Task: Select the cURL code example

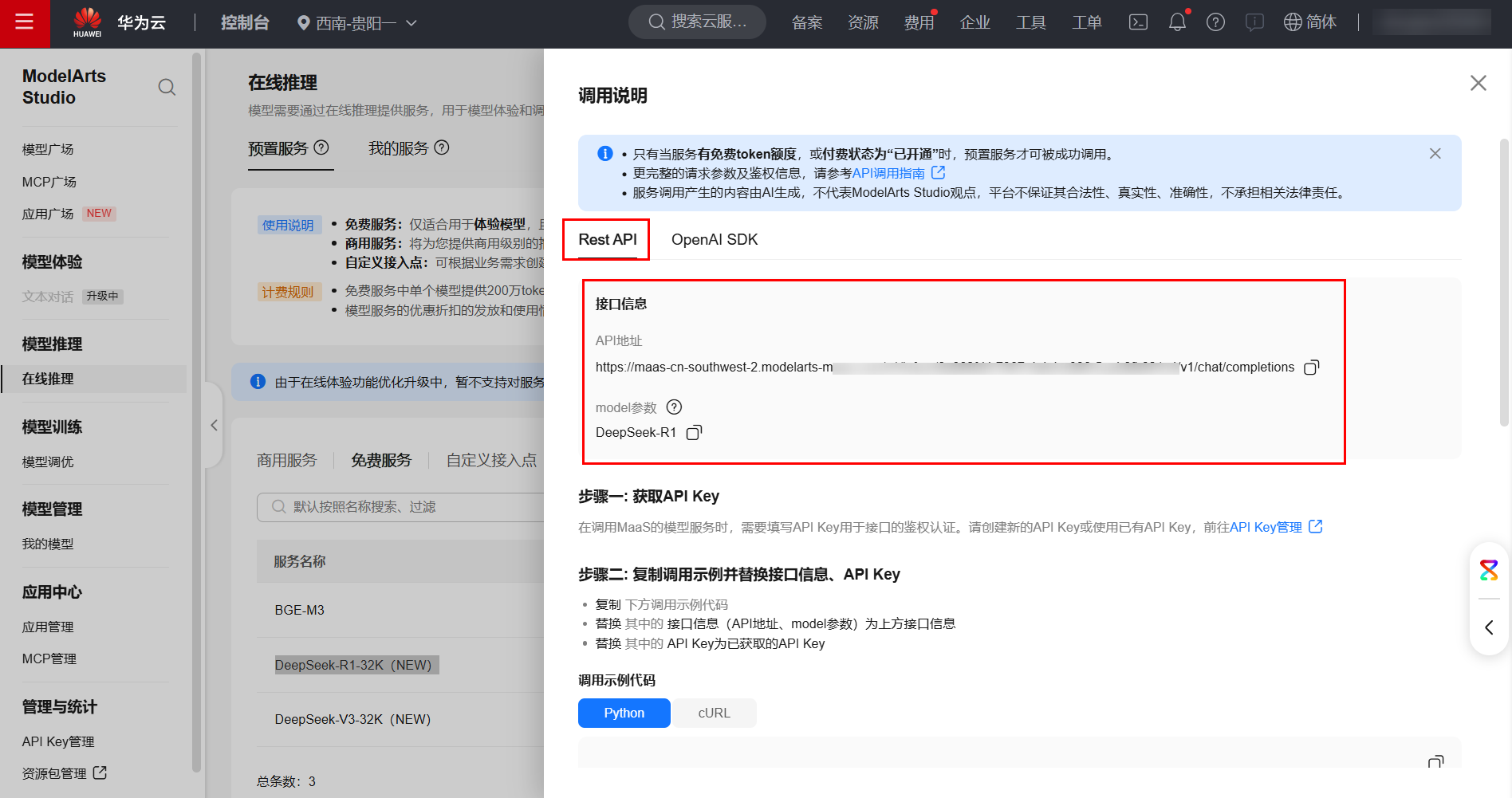Action: 714,713
